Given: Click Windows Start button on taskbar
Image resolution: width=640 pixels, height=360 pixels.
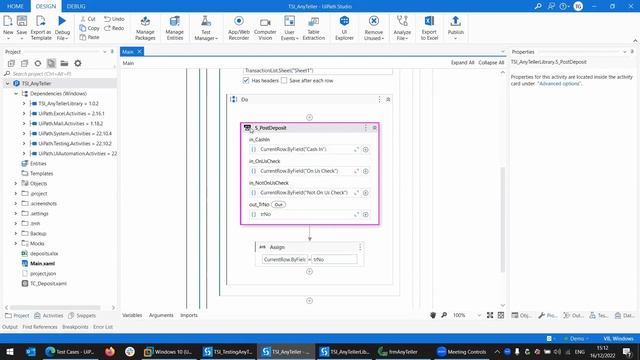Looking at the screenshot, I should coord(9,351).
